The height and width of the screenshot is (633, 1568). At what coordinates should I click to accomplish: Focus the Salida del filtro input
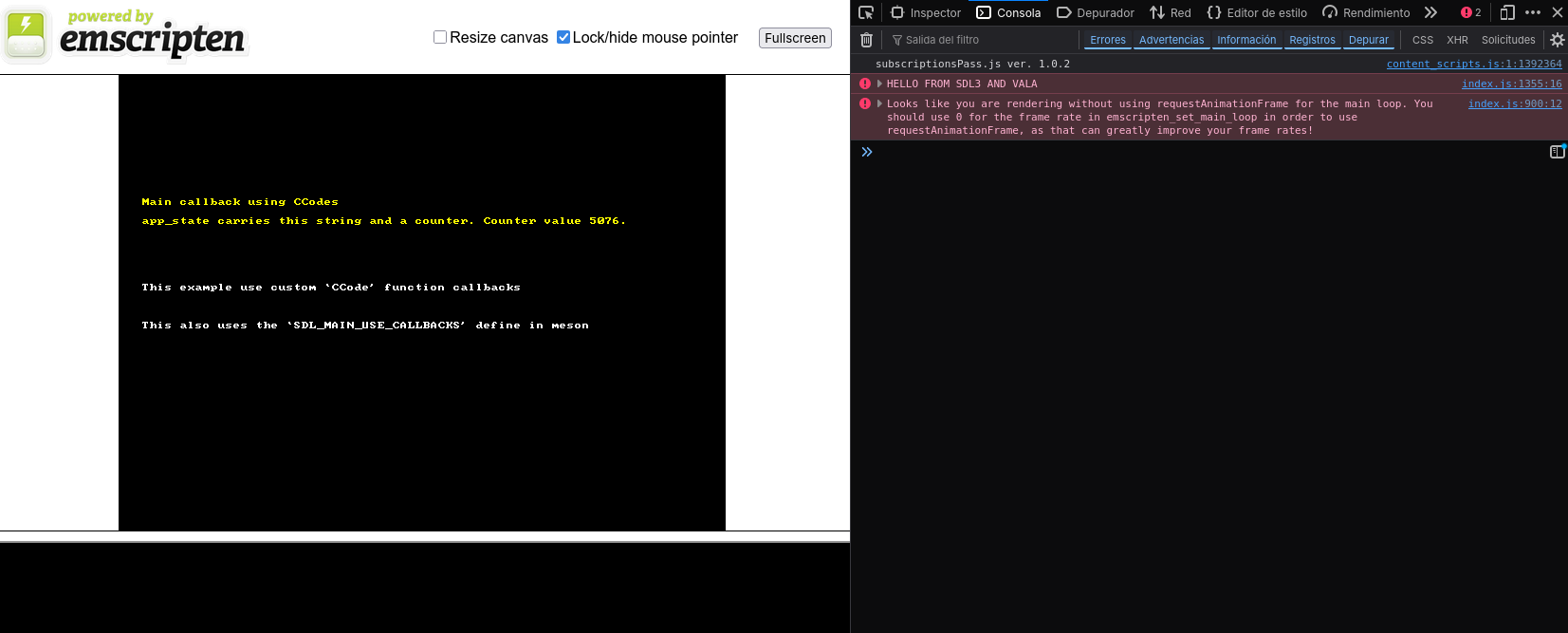tap(982, 40)
